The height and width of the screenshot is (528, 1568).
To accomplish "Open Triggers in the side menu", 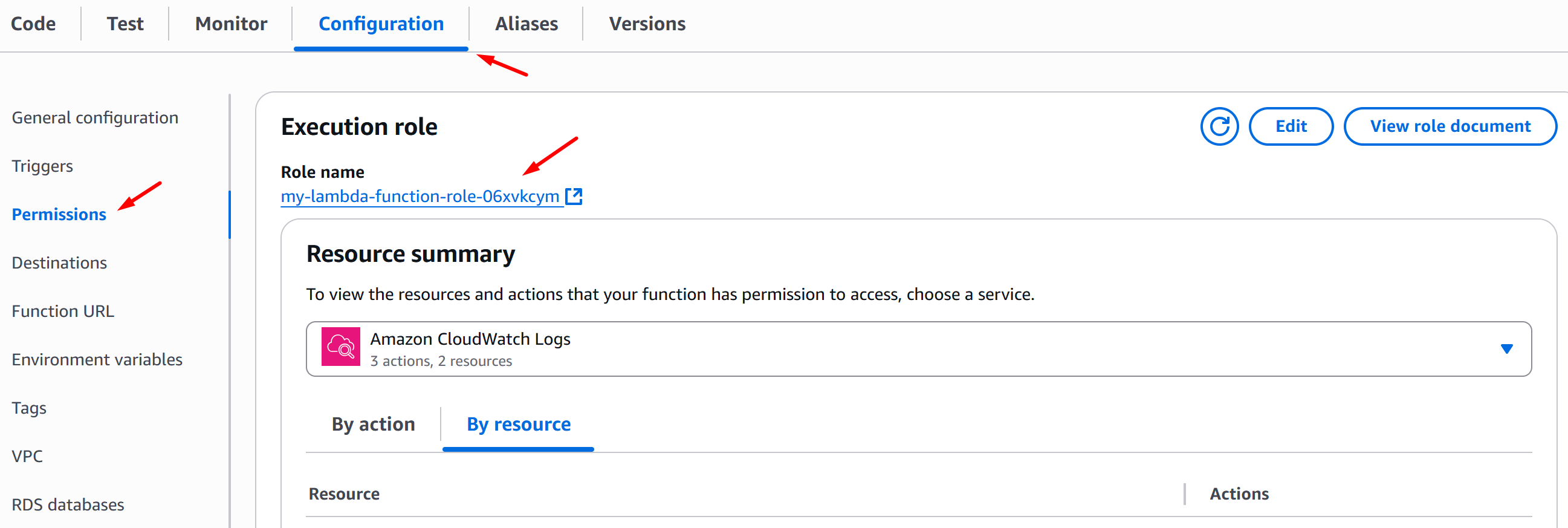I will pyautogui.click(x=42, y=166).
